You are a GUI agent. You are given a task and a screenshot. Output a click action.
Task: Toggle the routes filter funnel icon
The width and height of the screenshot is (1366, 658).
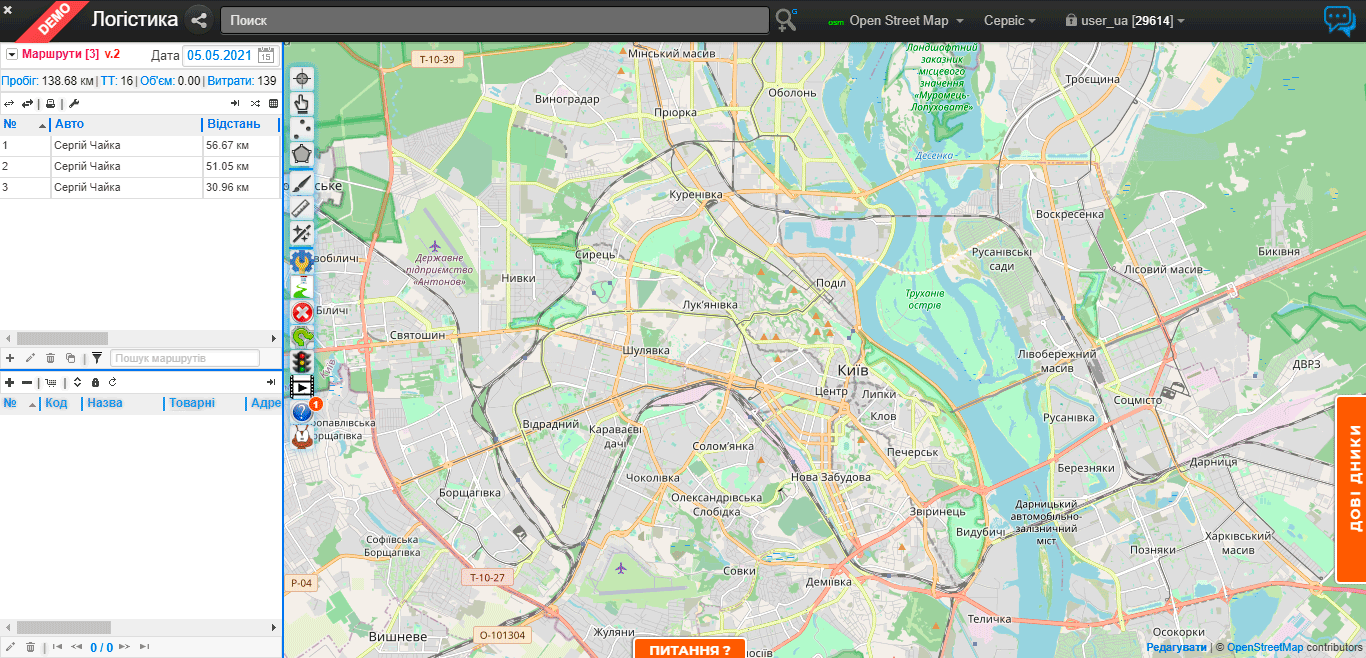[x=97, y=358]
